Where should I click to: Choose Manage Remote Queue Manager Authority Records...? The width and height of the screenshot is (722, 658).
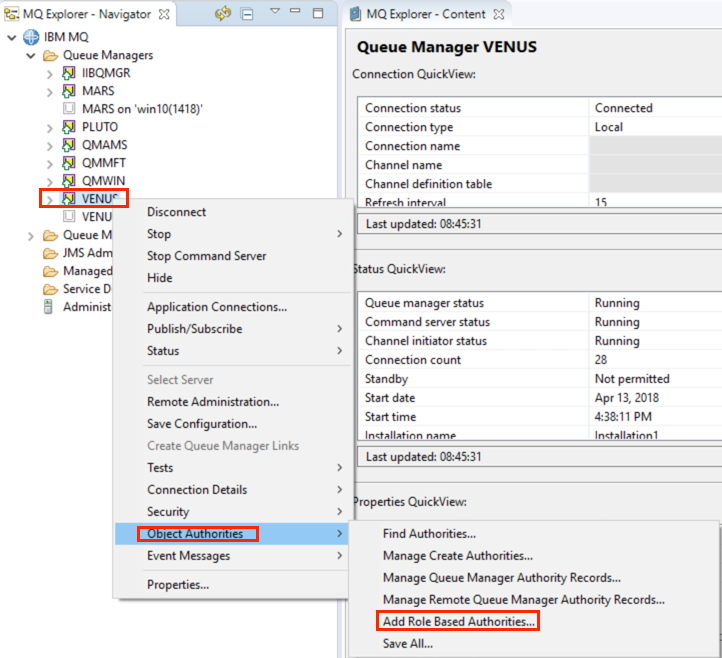(x=524, y=600)
